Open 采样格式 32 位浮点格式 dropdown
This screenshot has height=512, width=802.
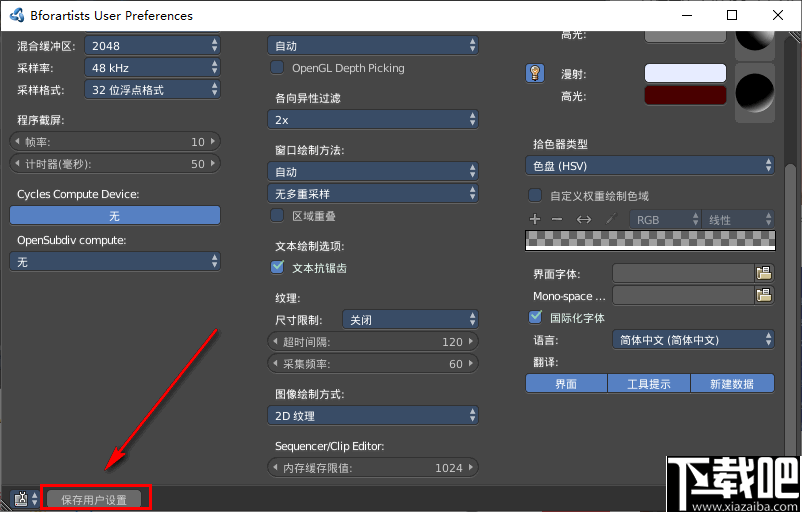pyautogui.click(x=152, y=90)
